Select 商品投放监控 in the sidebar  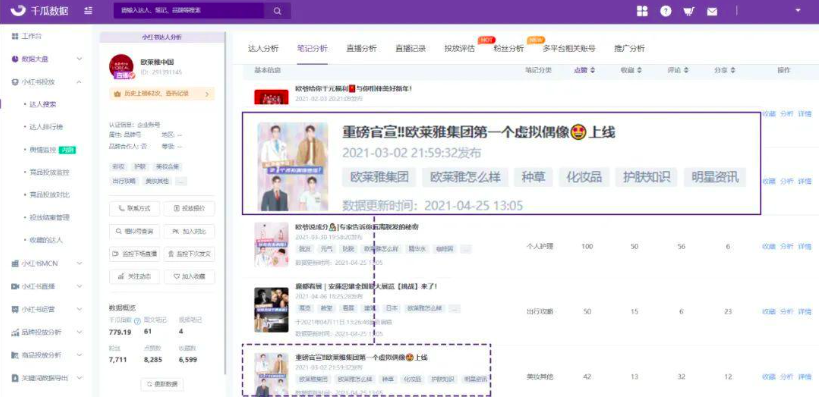[50, 172]
